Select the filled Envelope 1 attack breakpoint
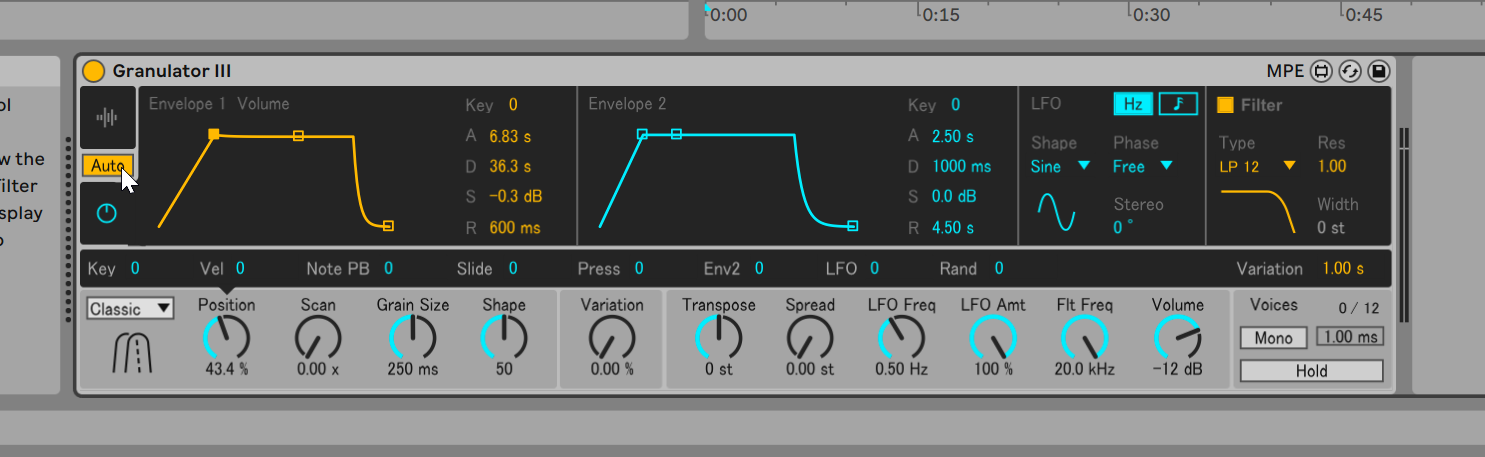1485x457 pixels. (x=214, y=134)
